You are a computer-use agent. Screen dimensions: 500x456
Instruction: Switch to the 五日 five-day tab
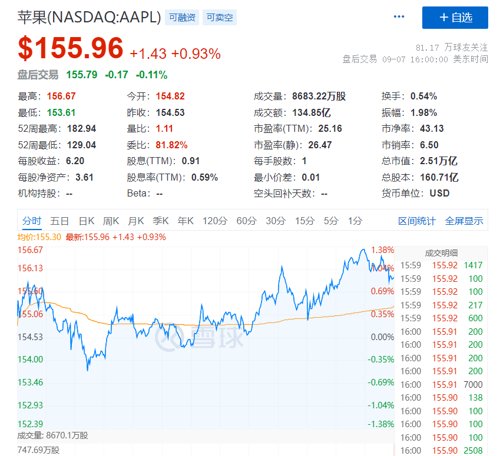coord(59,221)
